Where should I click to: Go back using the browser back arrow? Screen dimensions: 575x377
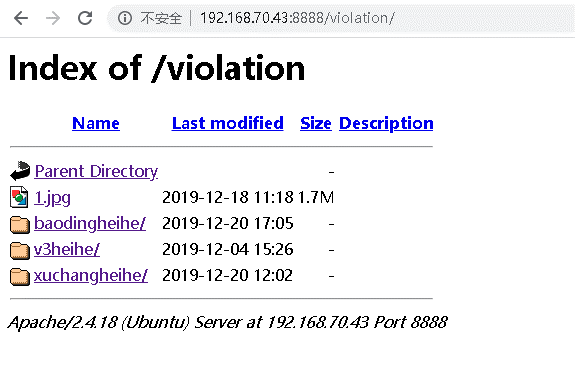point(21,18)
